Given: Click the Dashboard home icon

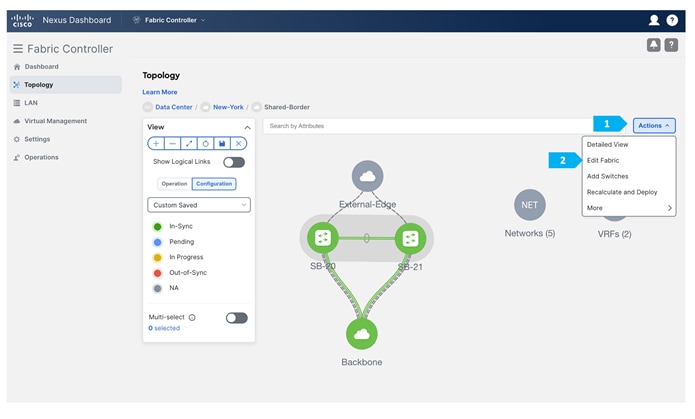Looking at the screenshot, I should [17, 67].
